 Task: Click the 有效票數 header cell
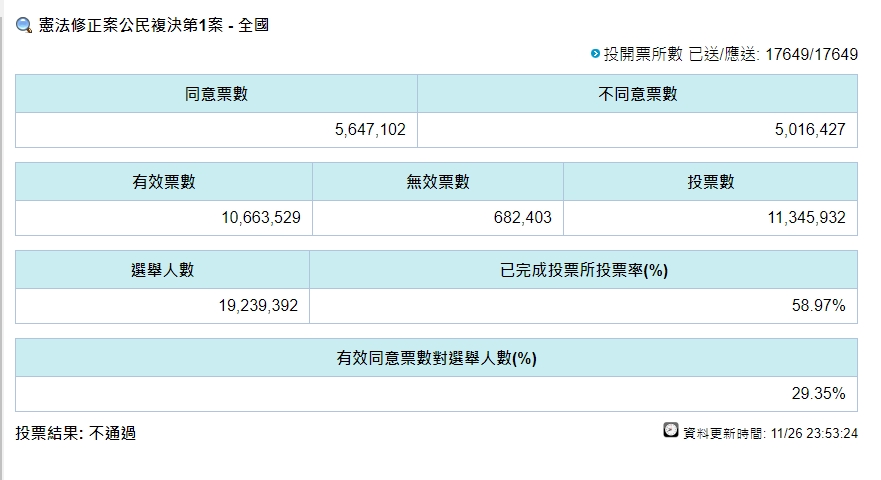(164, 182)
